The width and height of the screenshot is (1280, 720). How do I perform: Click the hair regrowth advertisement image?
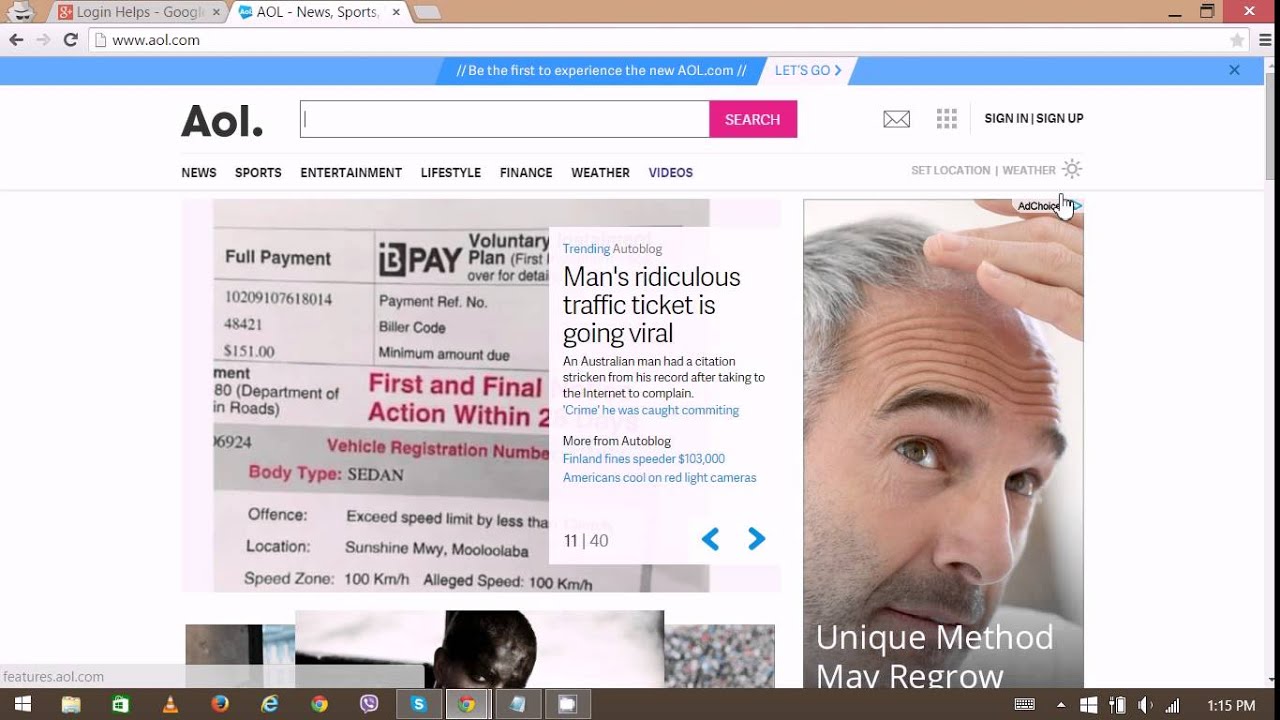943,443
